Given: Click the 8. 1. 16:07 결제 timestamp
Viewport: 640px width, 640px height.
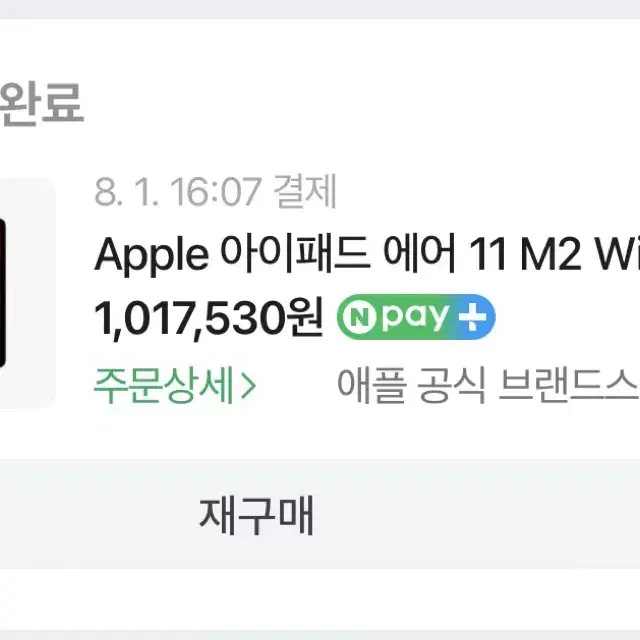Looking at the screenshot, I should pyautogui.click(x=215, y=191).
